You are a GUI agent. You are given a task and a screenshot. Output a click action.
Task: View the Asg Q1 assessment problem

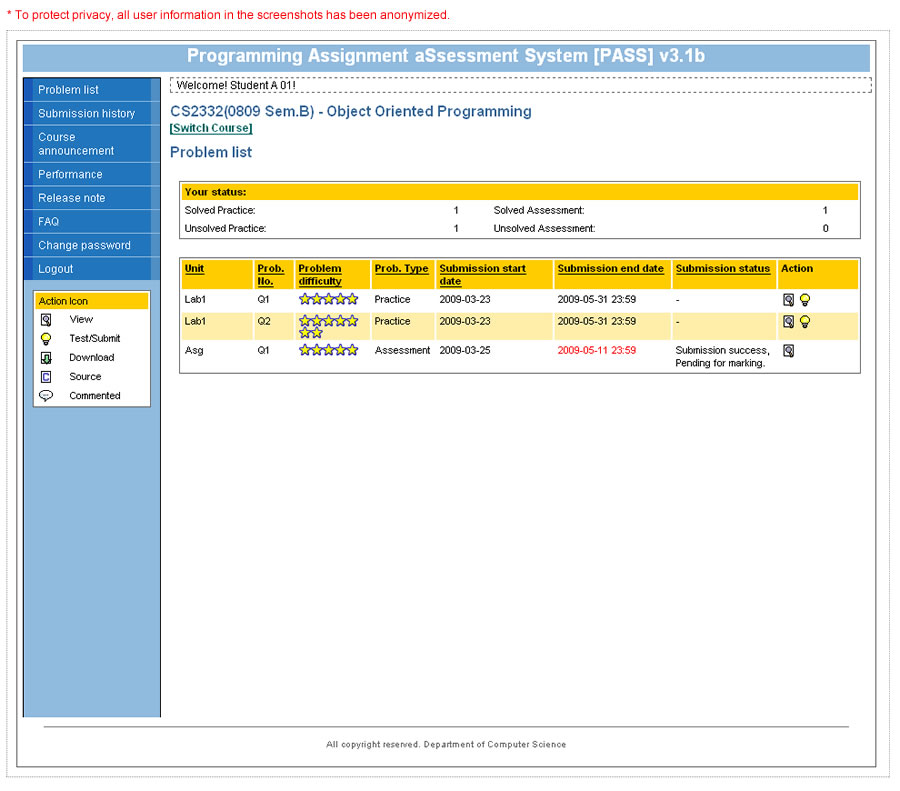788,351
